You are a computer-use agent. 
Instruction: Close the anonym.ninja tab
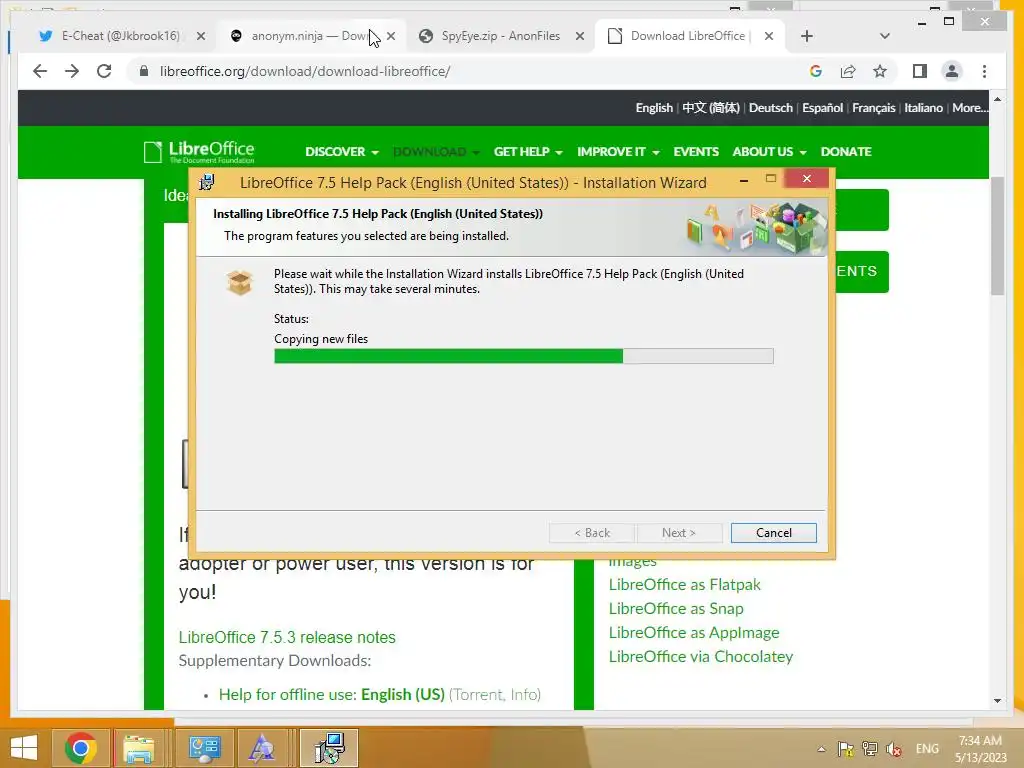[391, 36]
